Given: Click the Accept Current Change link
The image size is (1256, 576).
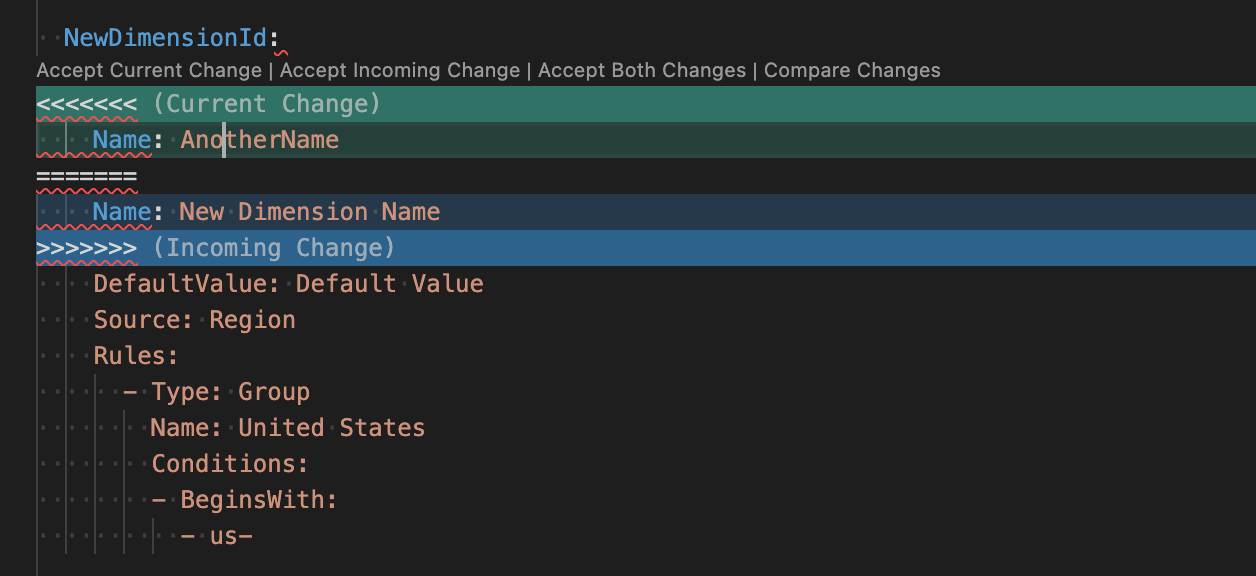Looking at the screenshot, I should click(149, 71).
